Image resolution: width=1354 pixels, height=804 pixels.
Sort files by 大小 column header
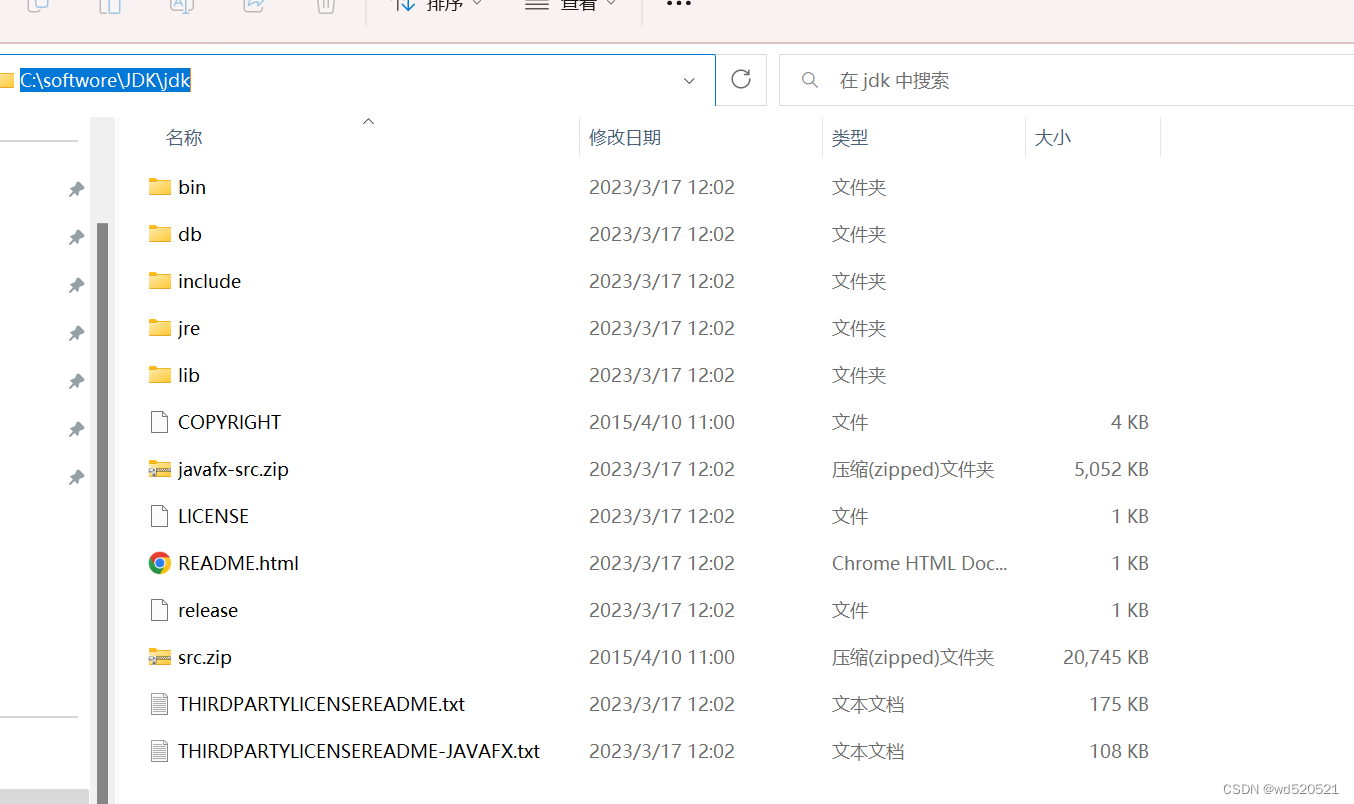point(1052,138)
